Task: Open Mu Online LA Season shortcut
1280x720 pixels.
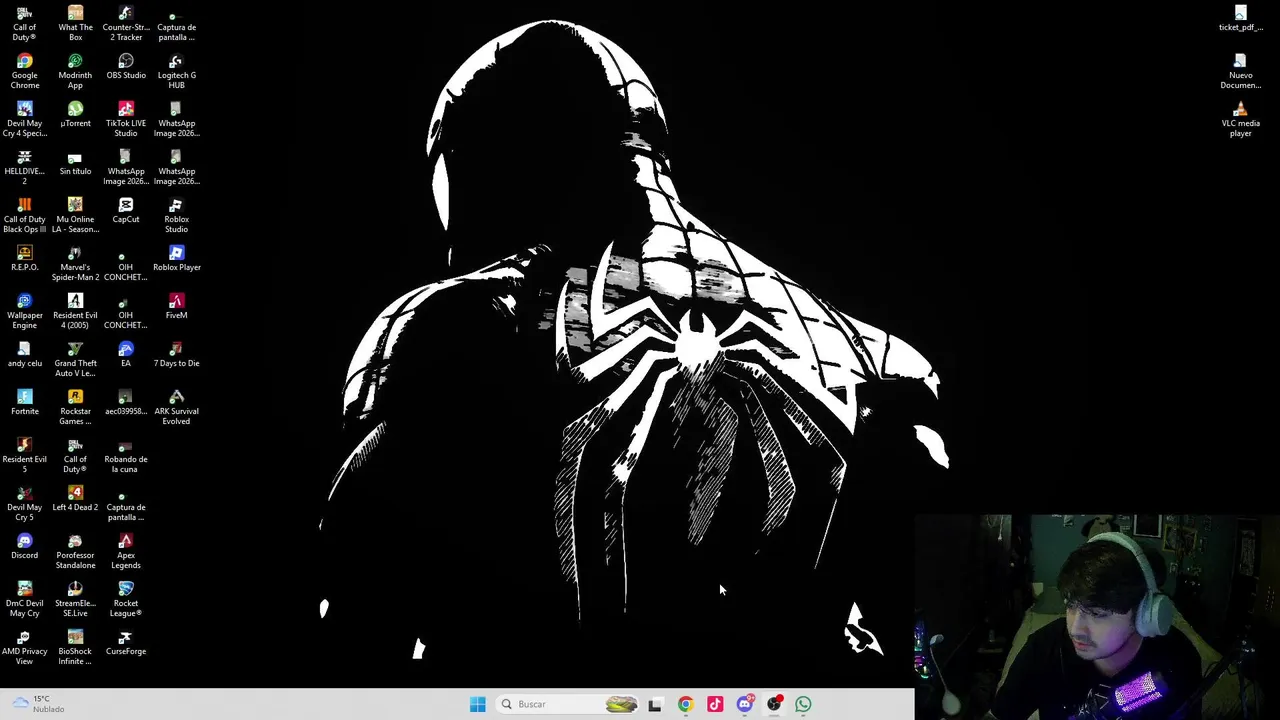Action: (x=75, y=216)
